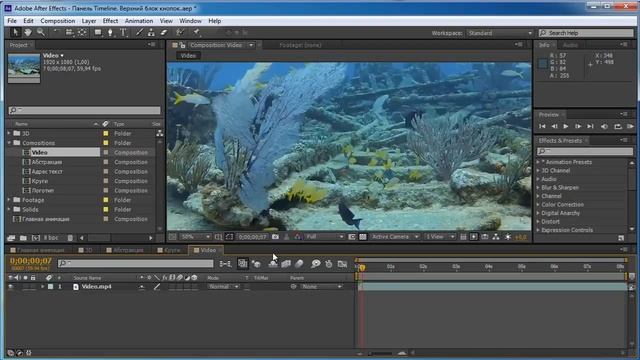Open the Composition menu
Screen dimensions: 640x360
coord(58,21)
